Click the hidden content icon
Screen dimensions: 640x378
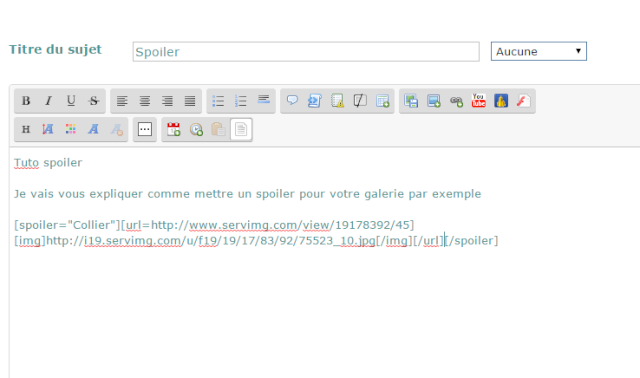(x=360, y=101)
